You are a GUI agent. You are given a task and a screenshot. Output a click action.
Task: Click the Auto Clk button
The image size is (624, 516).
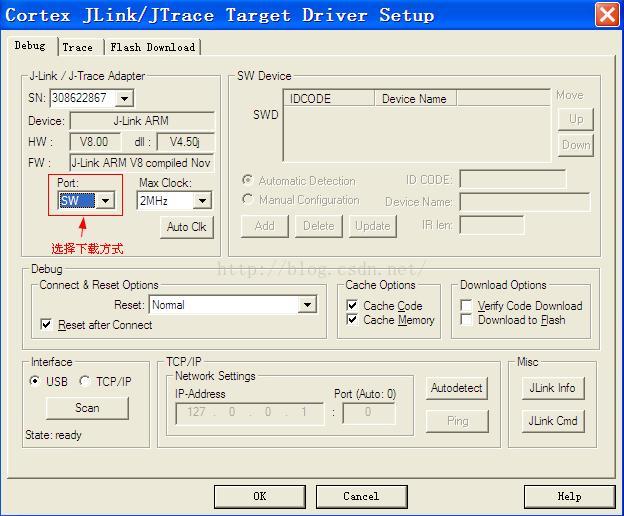tap(187, 227)
